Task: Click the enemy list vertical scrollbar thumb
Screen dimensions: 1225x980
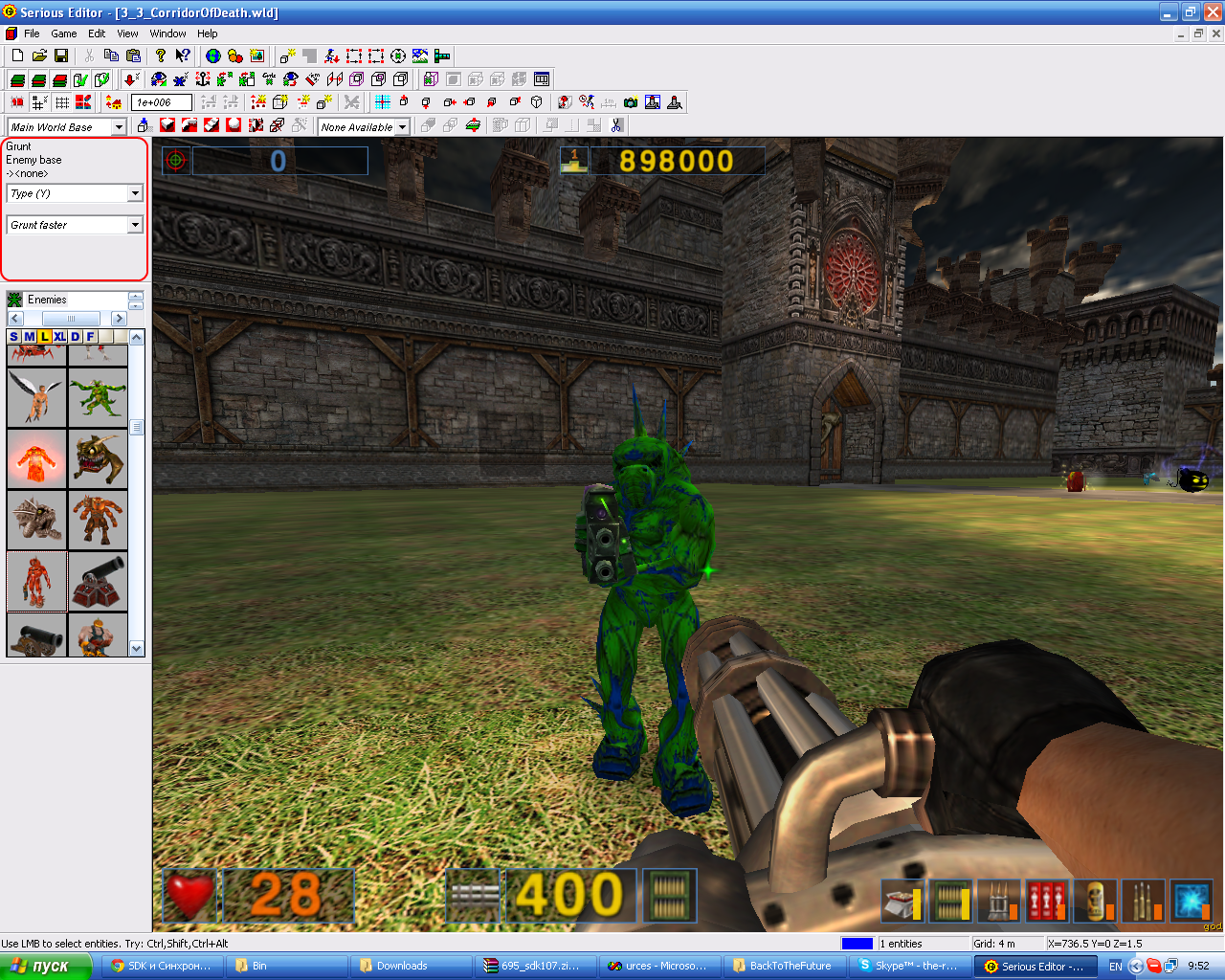Action: 137,427
